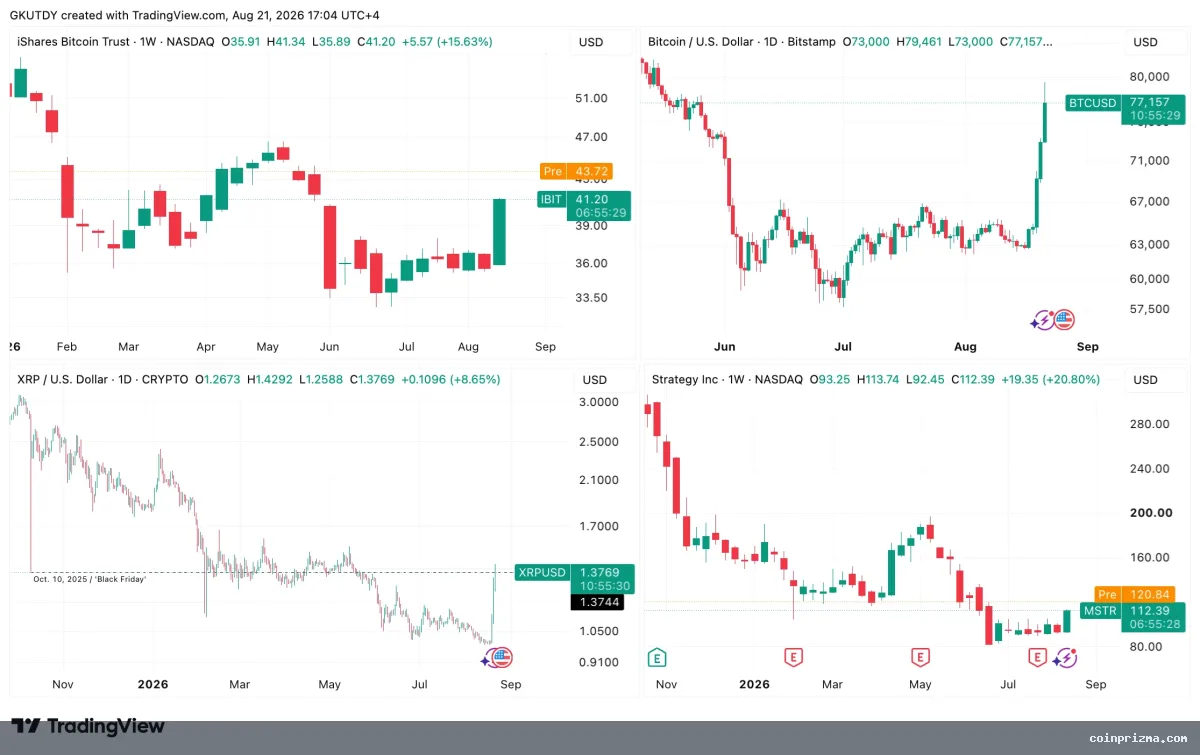Click the 51.00 price level on the iShares chart
This screenshot has width=1200, height=755.
click(x=593, y=98)
